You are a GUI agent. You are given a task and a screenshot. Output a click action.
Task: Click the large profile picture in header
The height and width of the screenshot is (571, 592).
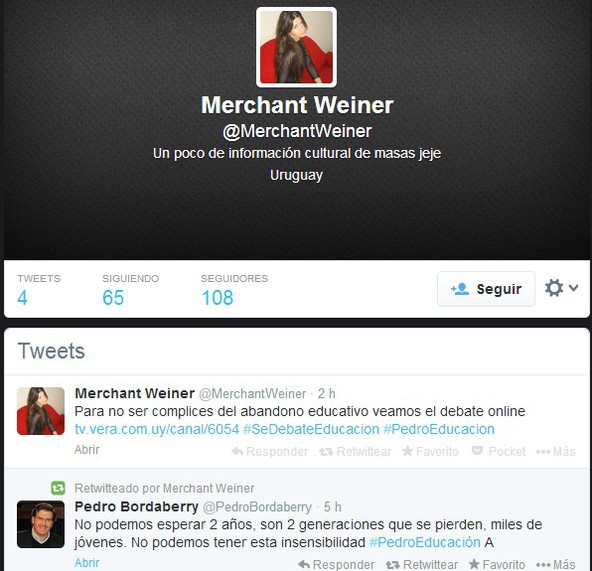pyautogui.click(x=296, y=47)
